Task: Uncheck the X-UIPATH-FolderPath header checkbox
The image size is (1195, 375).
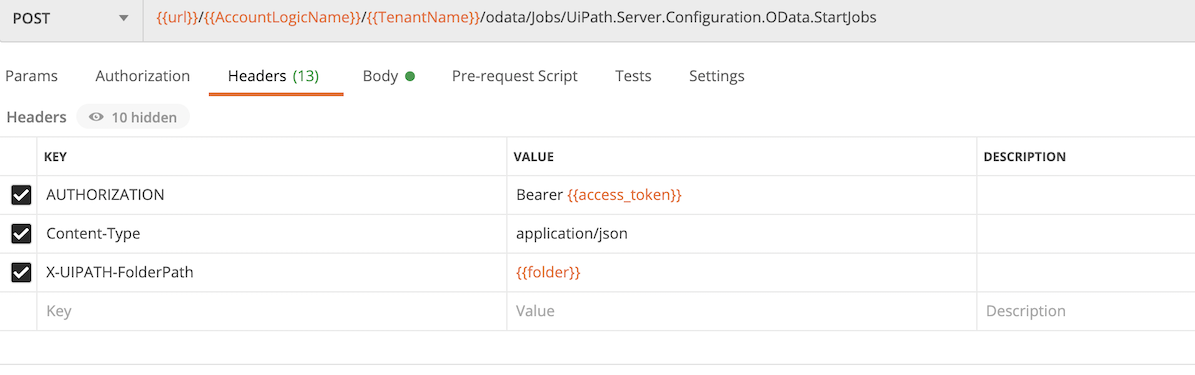Action: coord(21,272)
